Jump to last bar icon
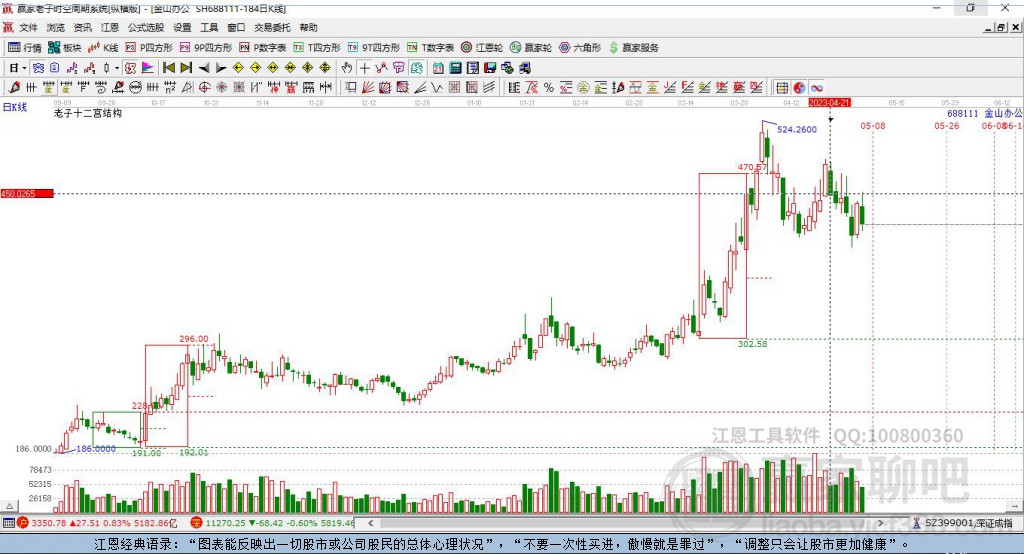This screenshot has width=1024, height=554. tap(186, 68)
